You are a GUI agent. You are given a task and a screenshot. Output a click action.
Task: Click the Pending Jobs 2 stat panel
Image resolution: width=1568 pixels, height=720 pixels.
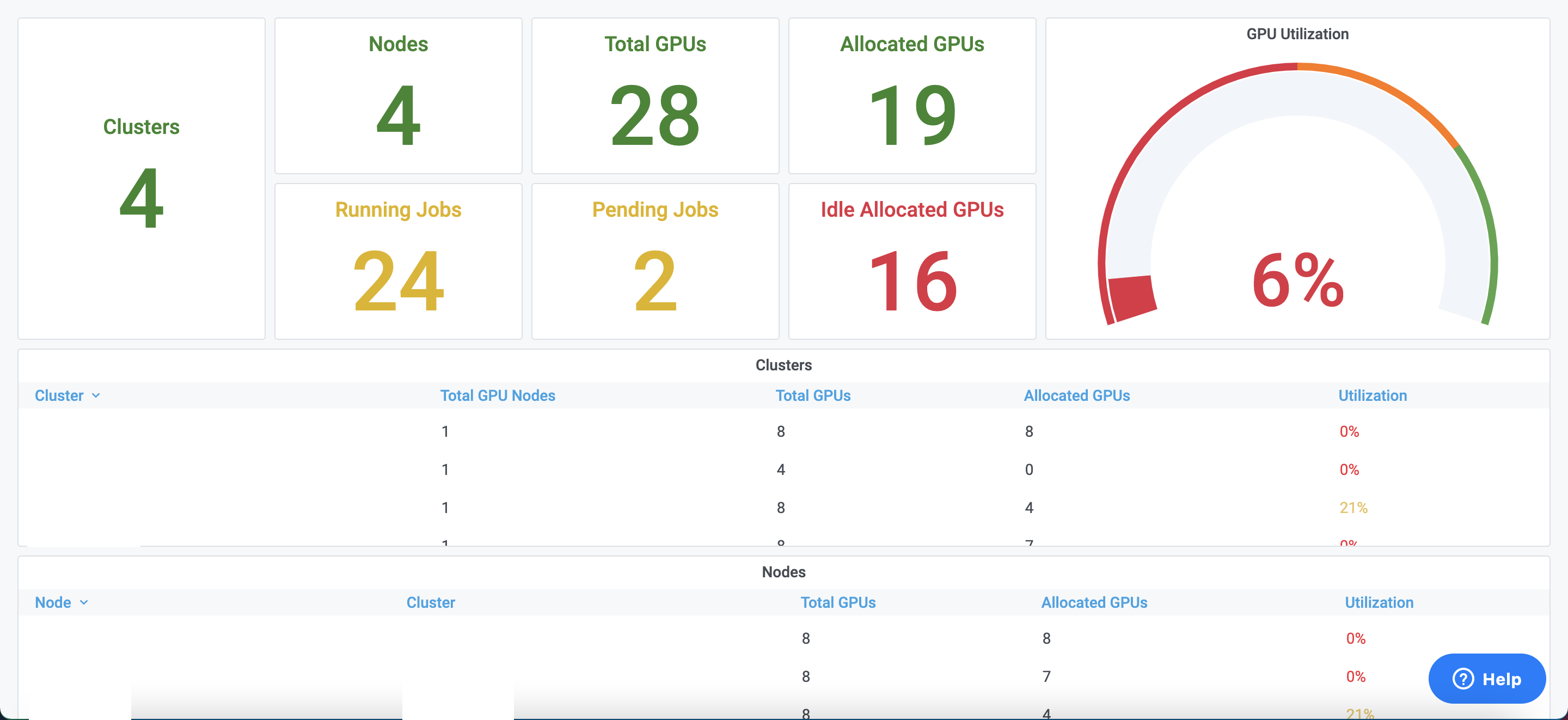tap(655, 262)
